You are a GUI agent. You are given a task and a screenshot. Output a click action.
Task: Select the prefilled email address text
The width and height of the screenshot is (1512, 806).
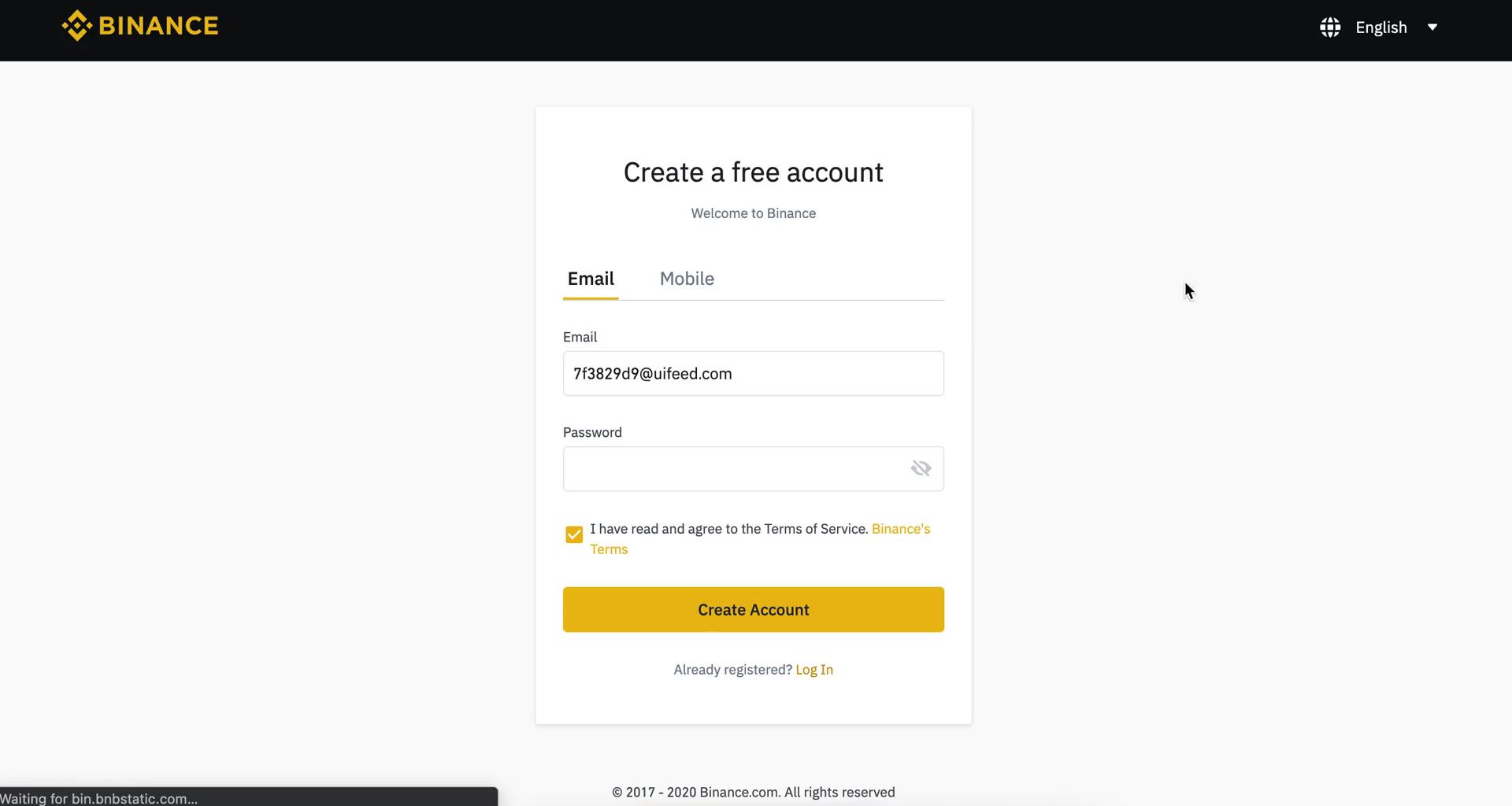tap(651, 373)
